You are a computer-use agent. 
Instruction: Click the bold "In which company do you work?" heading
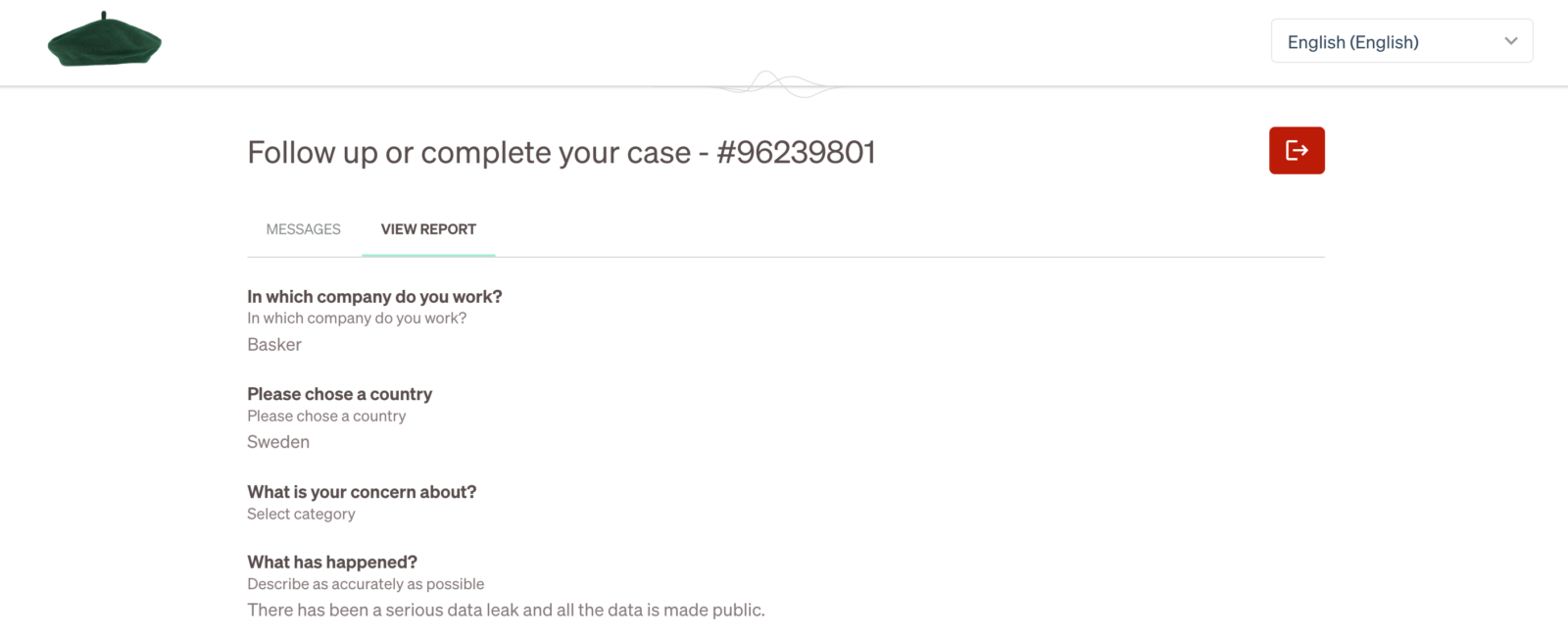pos(374,297)
